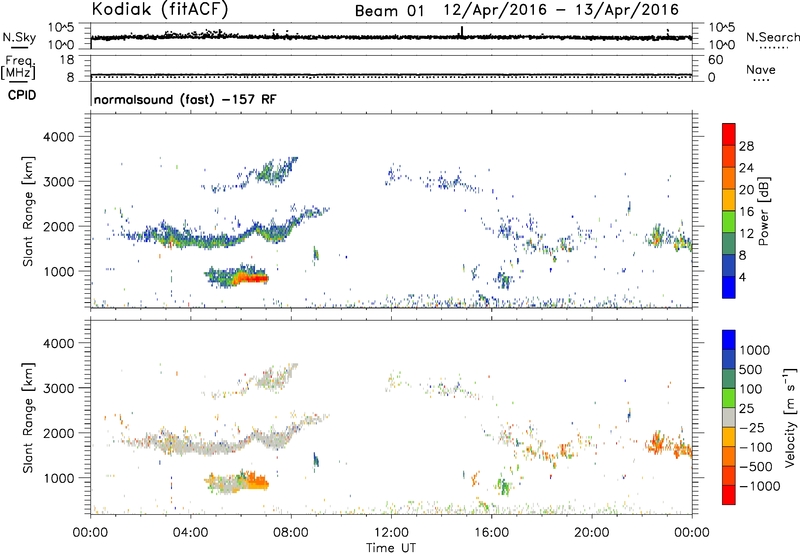Click the "Velocity [m s-1]" colorbar title

790,417
